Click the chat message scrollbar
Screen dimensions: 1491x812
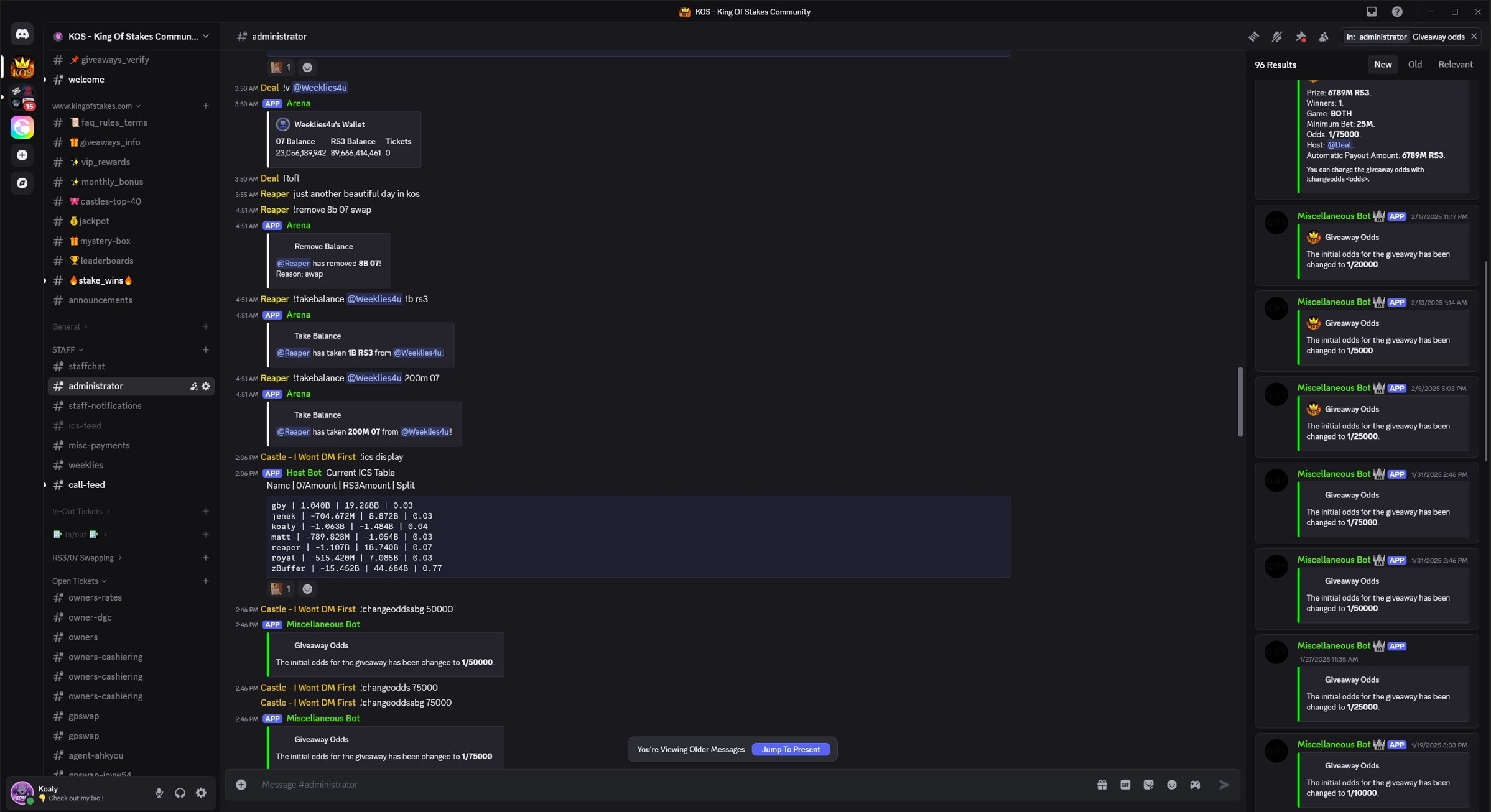(x=1240, y=402)
